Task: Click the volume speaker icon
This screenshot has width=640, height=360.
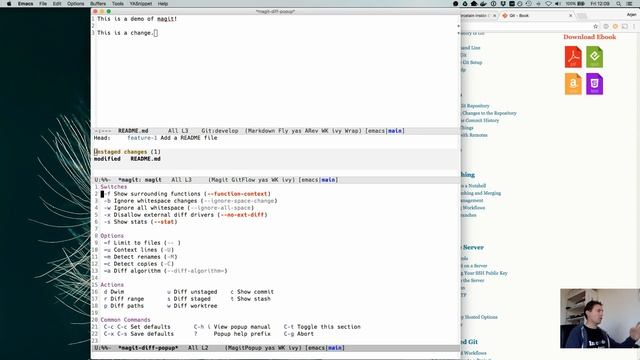Action: (x=558, y=4)
